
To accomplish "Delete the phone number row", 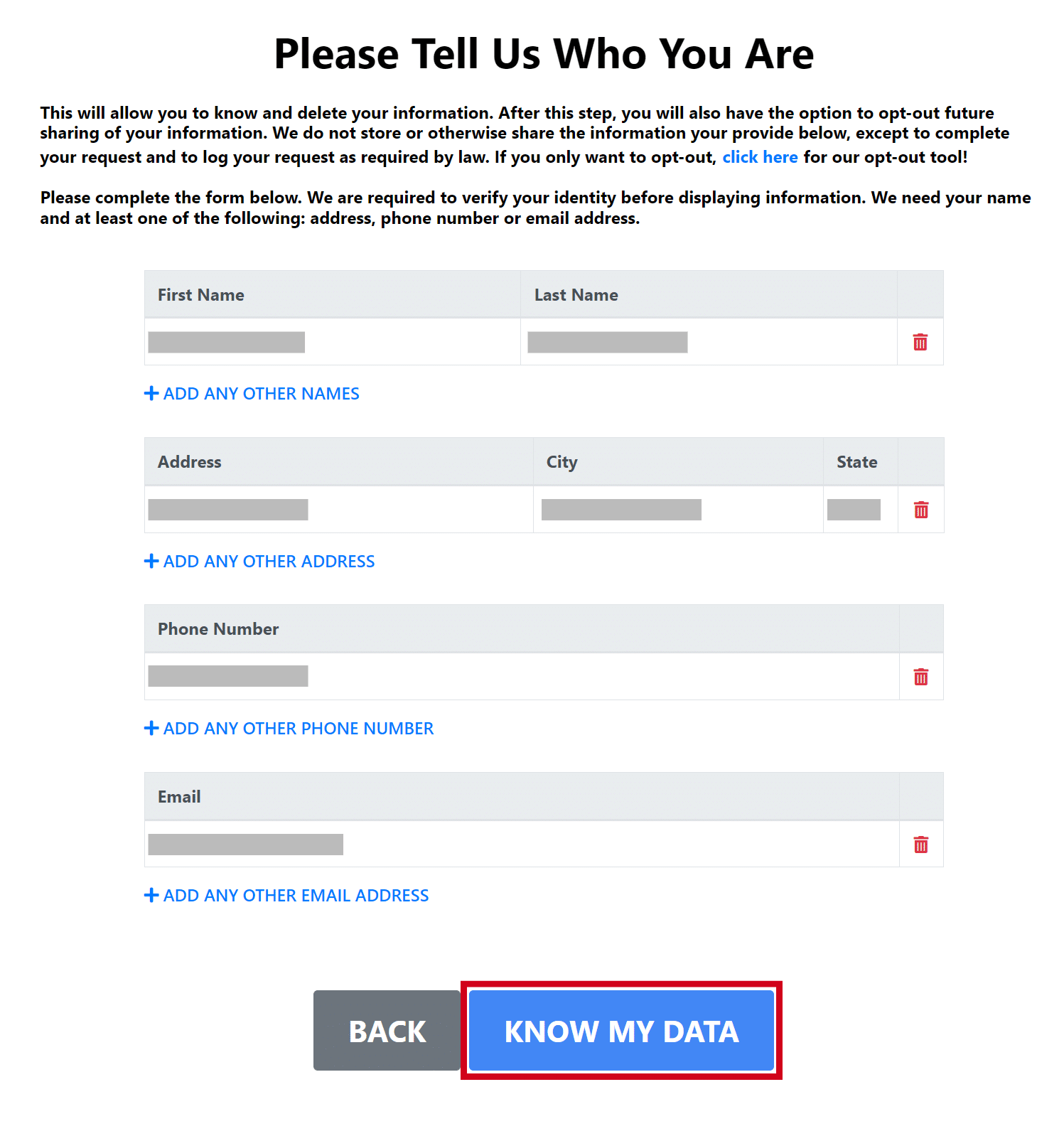I will tap(920, 677).
